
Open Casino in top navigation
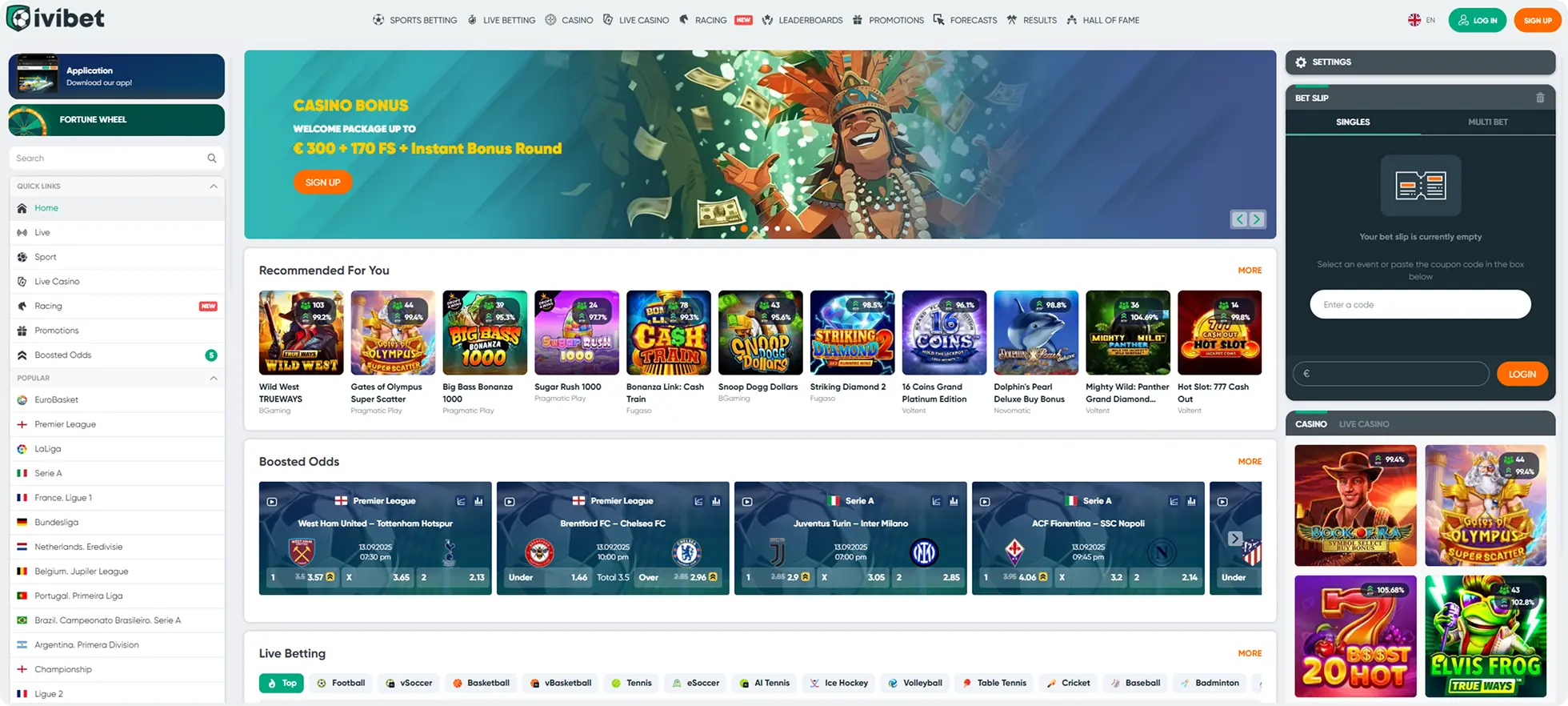[x=569, y=20]
